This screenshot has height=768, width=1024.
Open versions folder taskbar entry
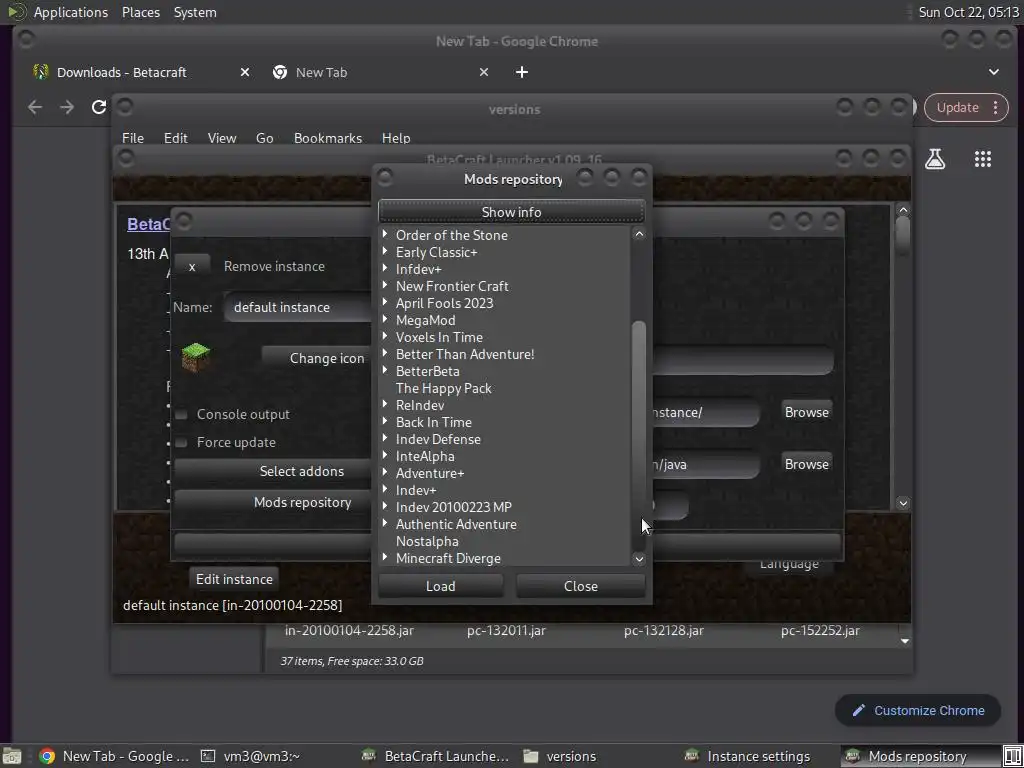click(x=560, y=756)
